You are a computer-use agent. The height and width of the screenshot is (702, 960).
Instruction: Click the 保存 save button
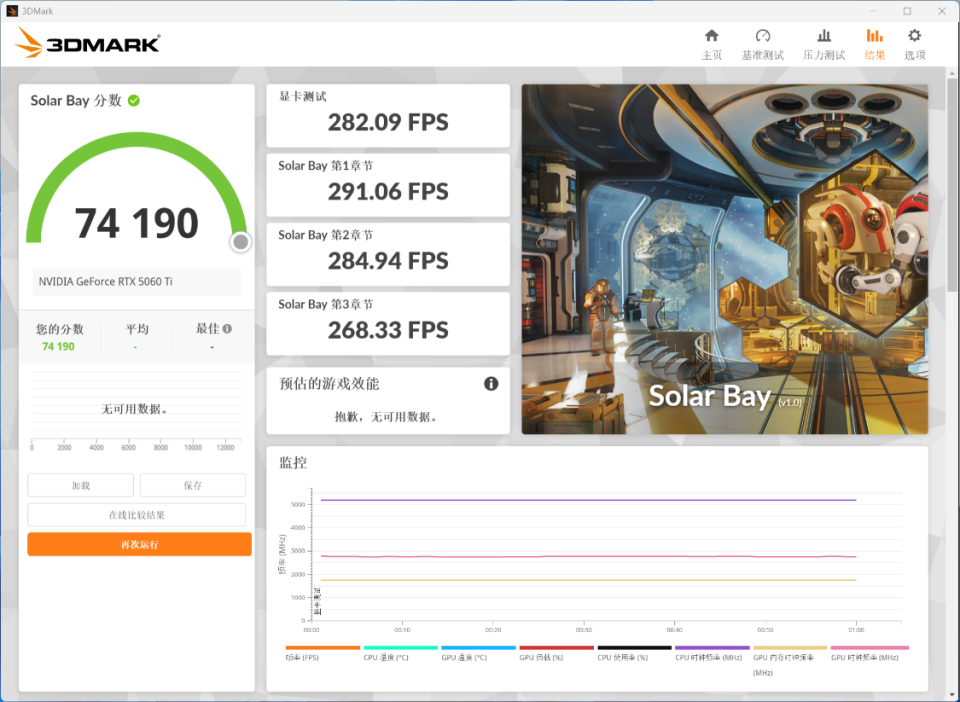coord(193,485)
